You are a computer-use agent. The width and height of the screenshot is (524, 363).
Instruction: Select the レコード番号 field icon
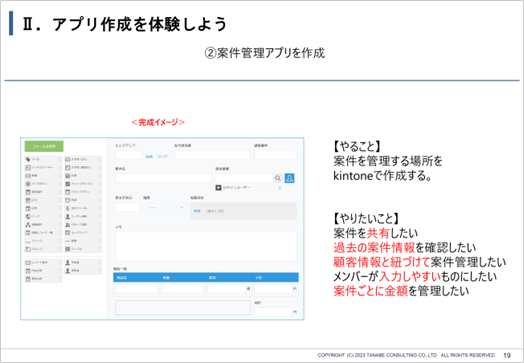[x=28, y=263]
